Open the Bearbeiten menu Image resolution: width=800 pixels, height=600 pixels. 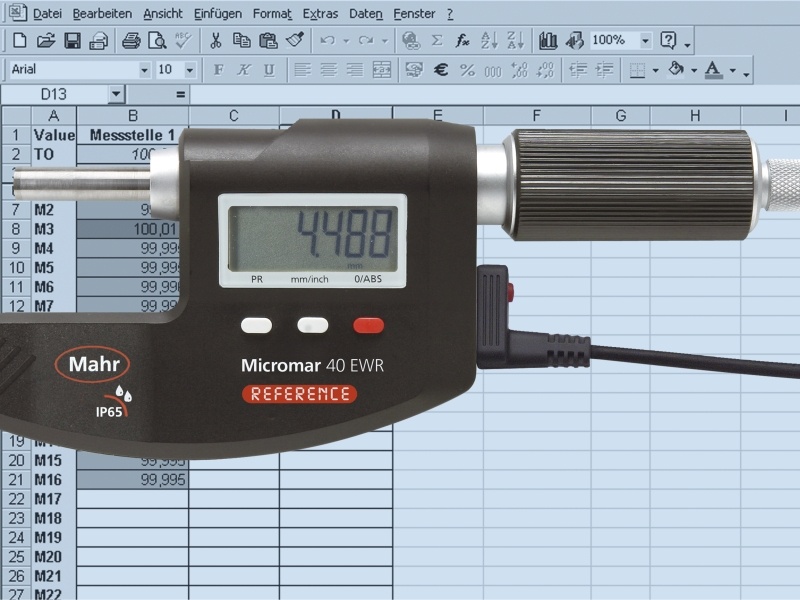coord(102,14)
